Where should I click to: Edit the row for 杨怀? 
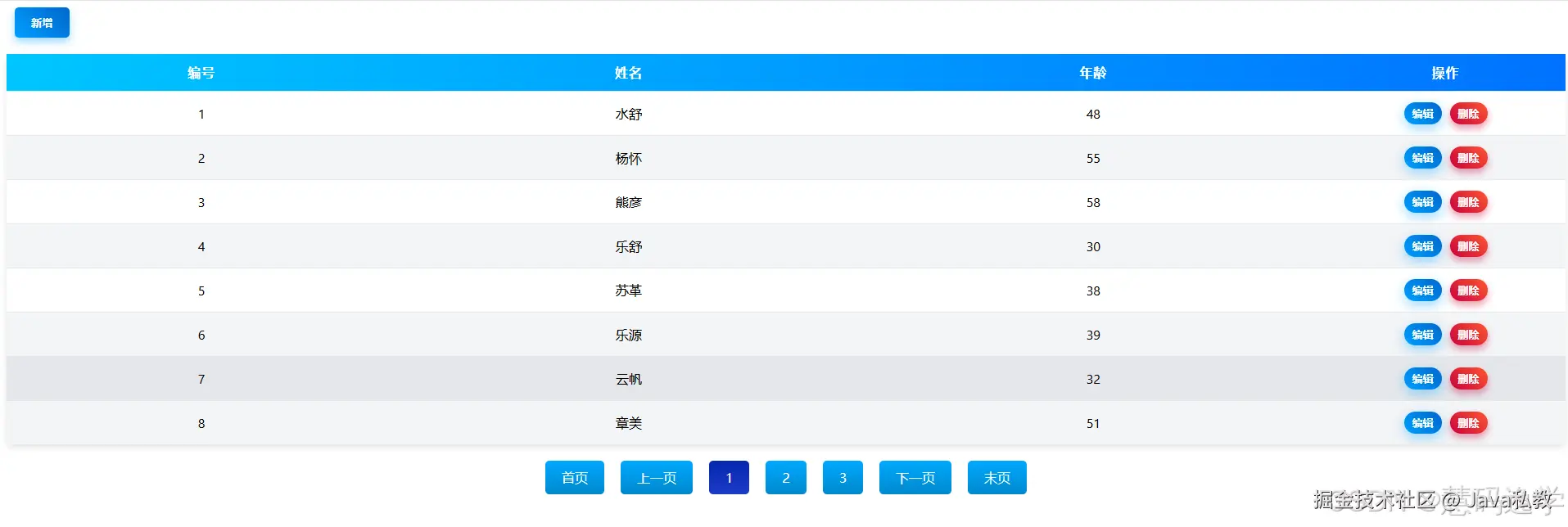pos(1422,158)
